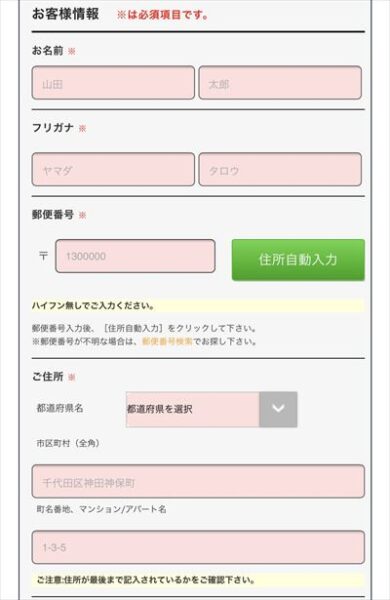
Task: Click the street address field showing 1-3-5
Action: pos(198,547)
